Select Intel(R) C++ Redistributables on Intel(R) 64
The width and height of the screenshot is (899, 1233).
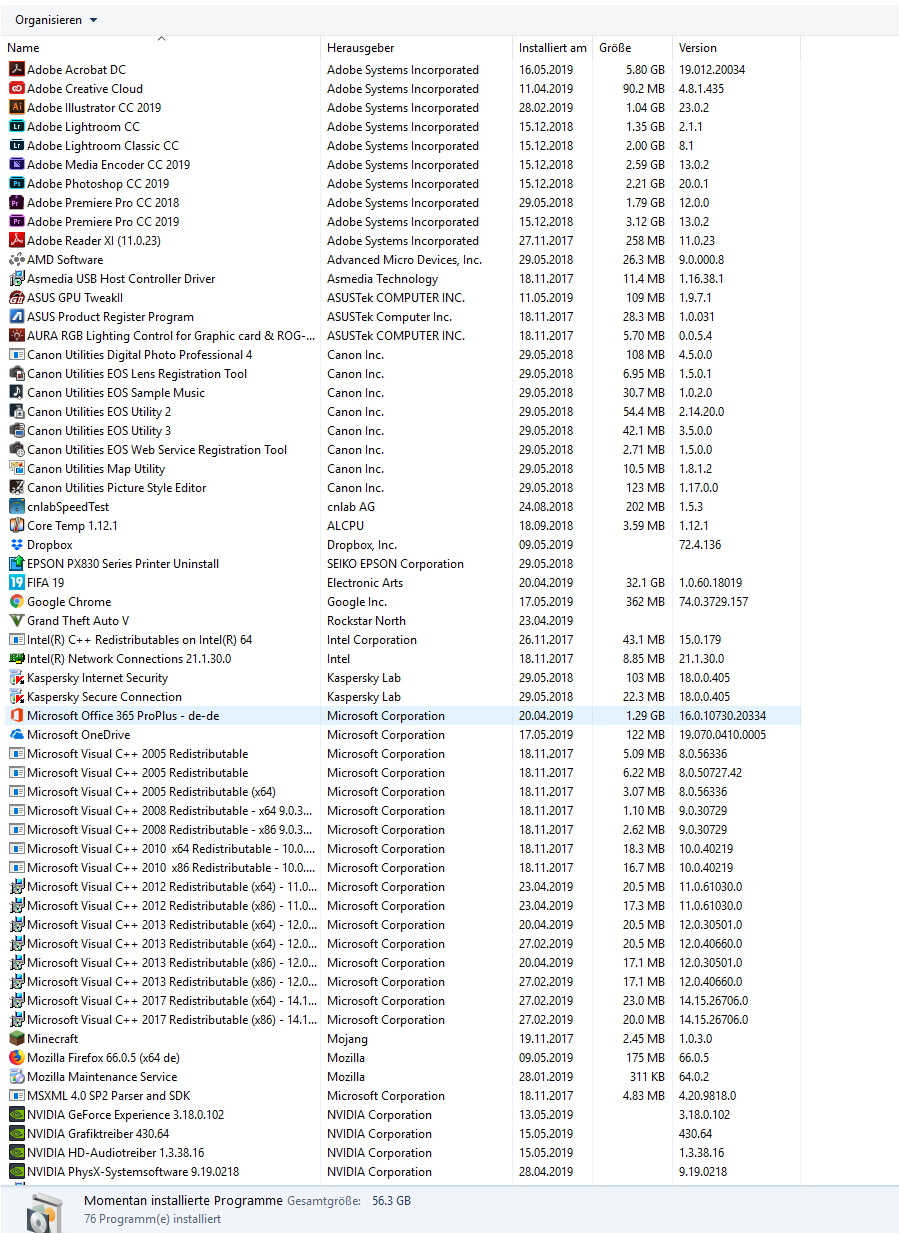(139, 640)
